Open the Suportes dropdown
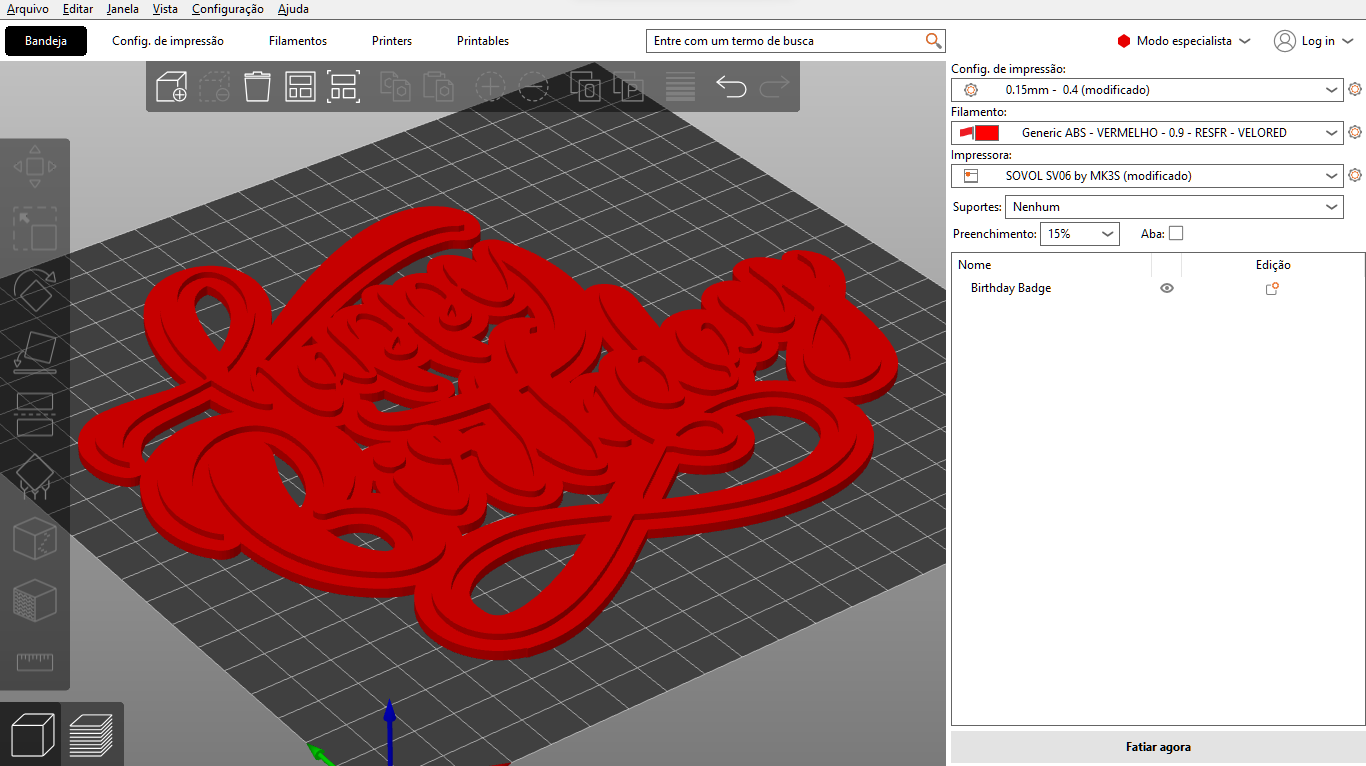1366x766 pixels. [x=1174, y=207]
